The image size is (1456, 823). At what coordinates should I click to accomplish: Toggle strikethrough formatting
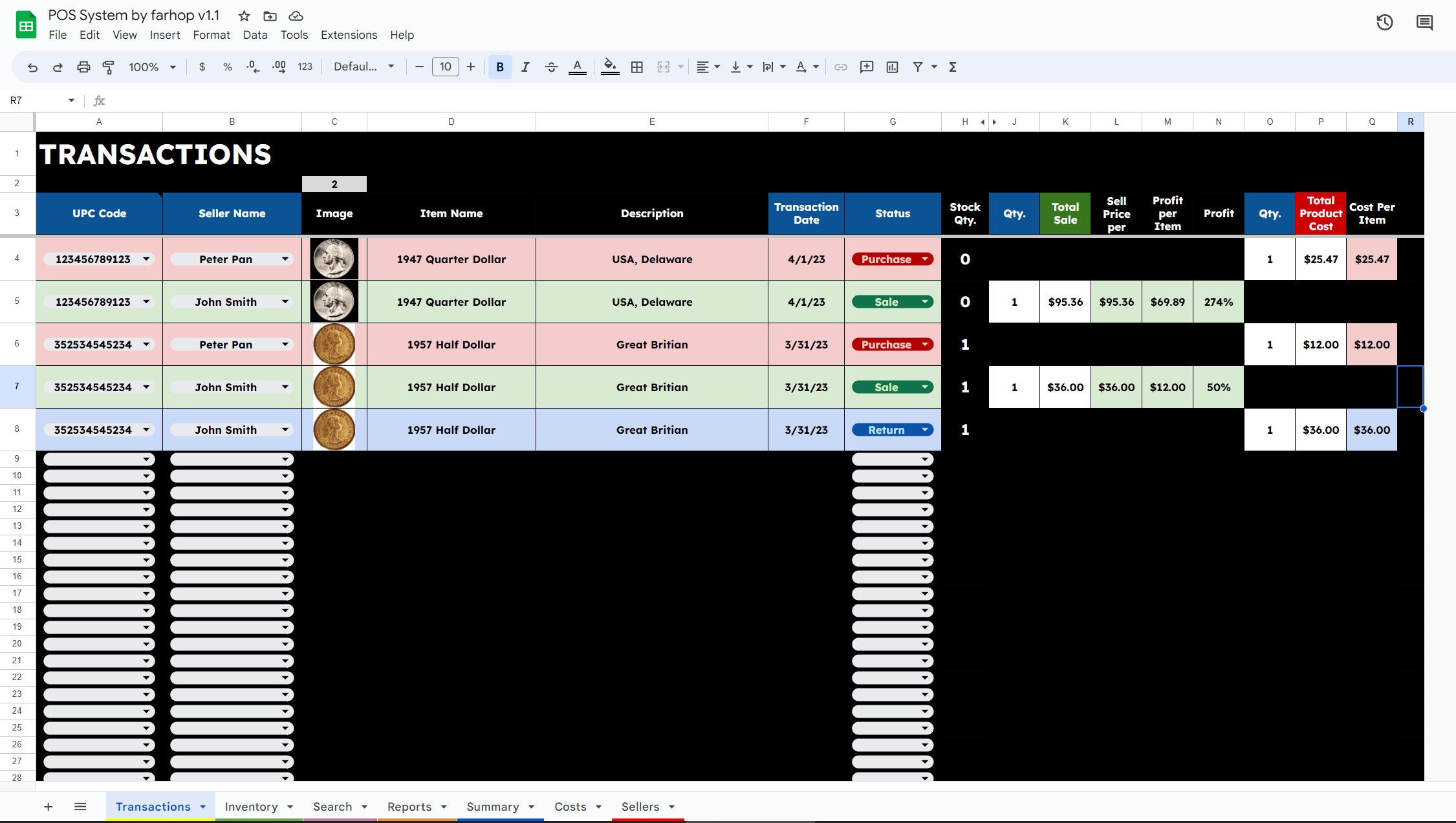coord(551,67)
